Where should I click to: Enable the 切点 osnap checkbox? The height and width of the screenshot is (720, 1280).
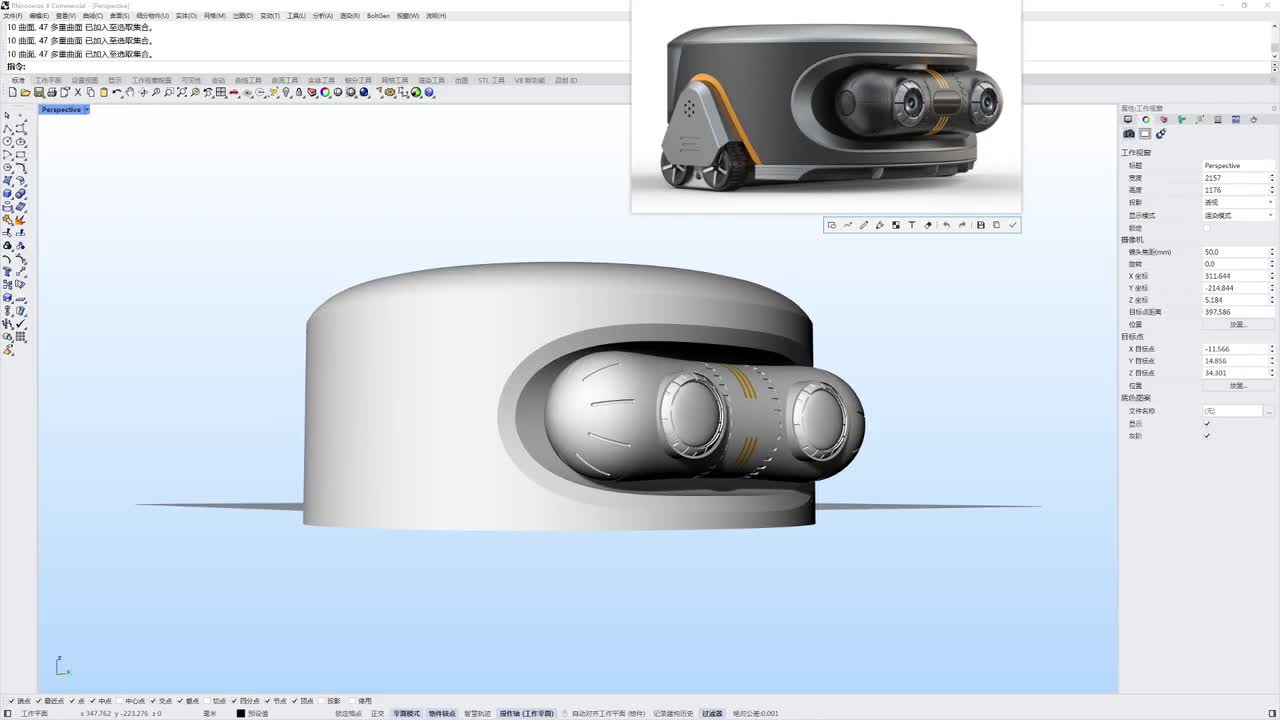[208, 701]
